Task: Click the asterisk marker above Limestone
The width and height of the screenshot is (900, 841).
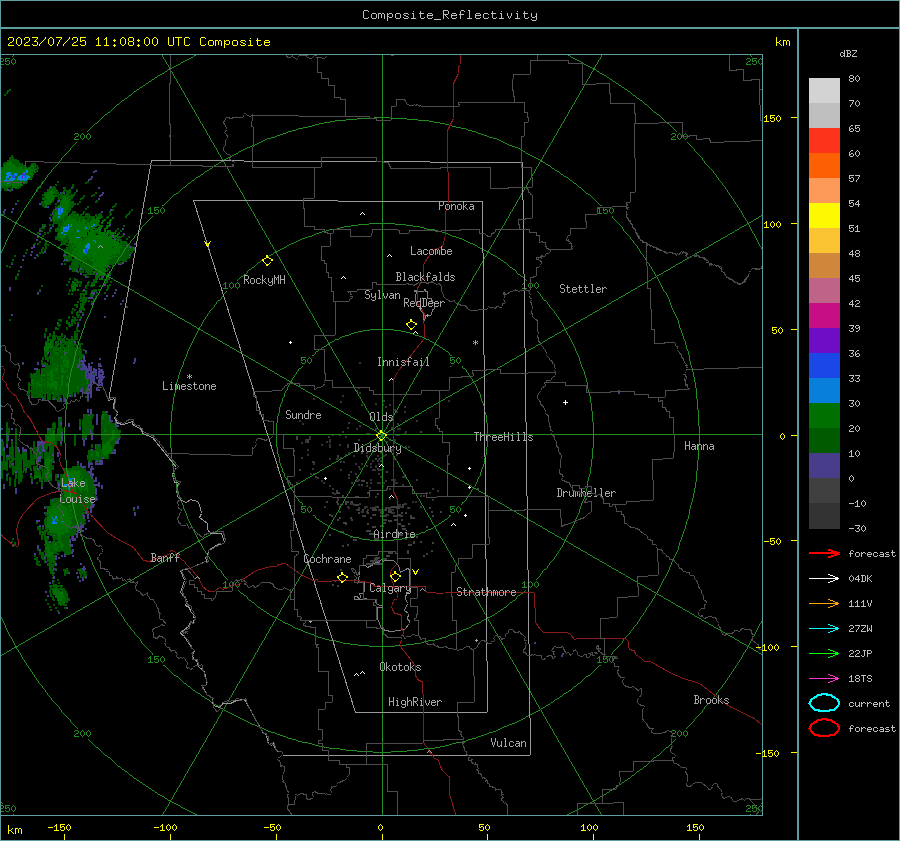Action: click(x=189, y=377)
